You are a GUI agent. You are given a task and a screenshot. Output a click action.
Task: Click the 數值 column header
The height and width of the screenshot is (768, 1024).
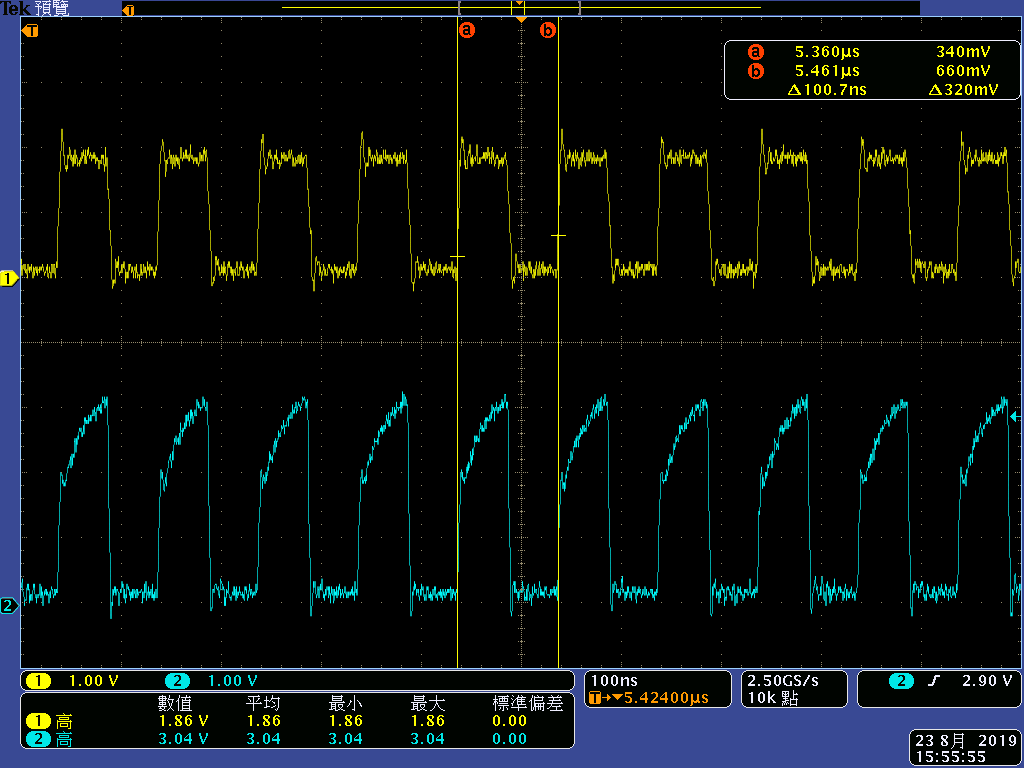(x=175, y=703)
